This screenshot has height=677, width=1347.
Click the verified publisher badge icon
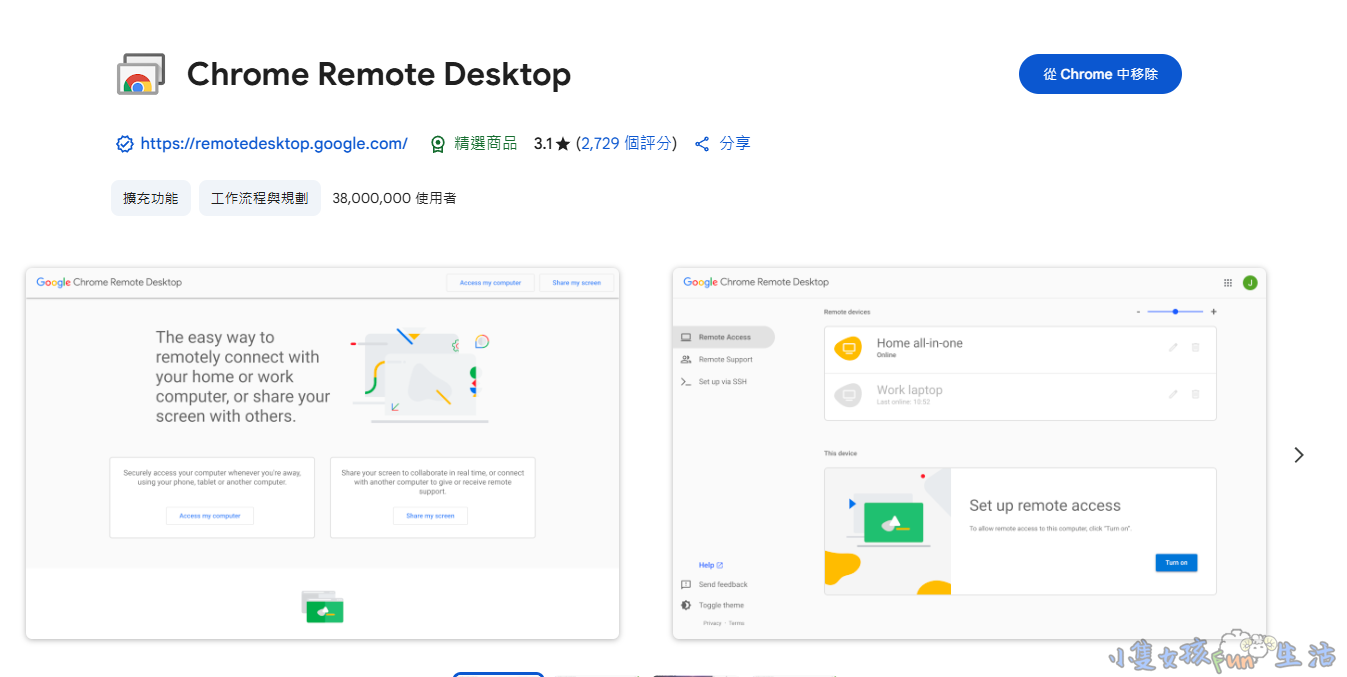click(x=125, y=144)
